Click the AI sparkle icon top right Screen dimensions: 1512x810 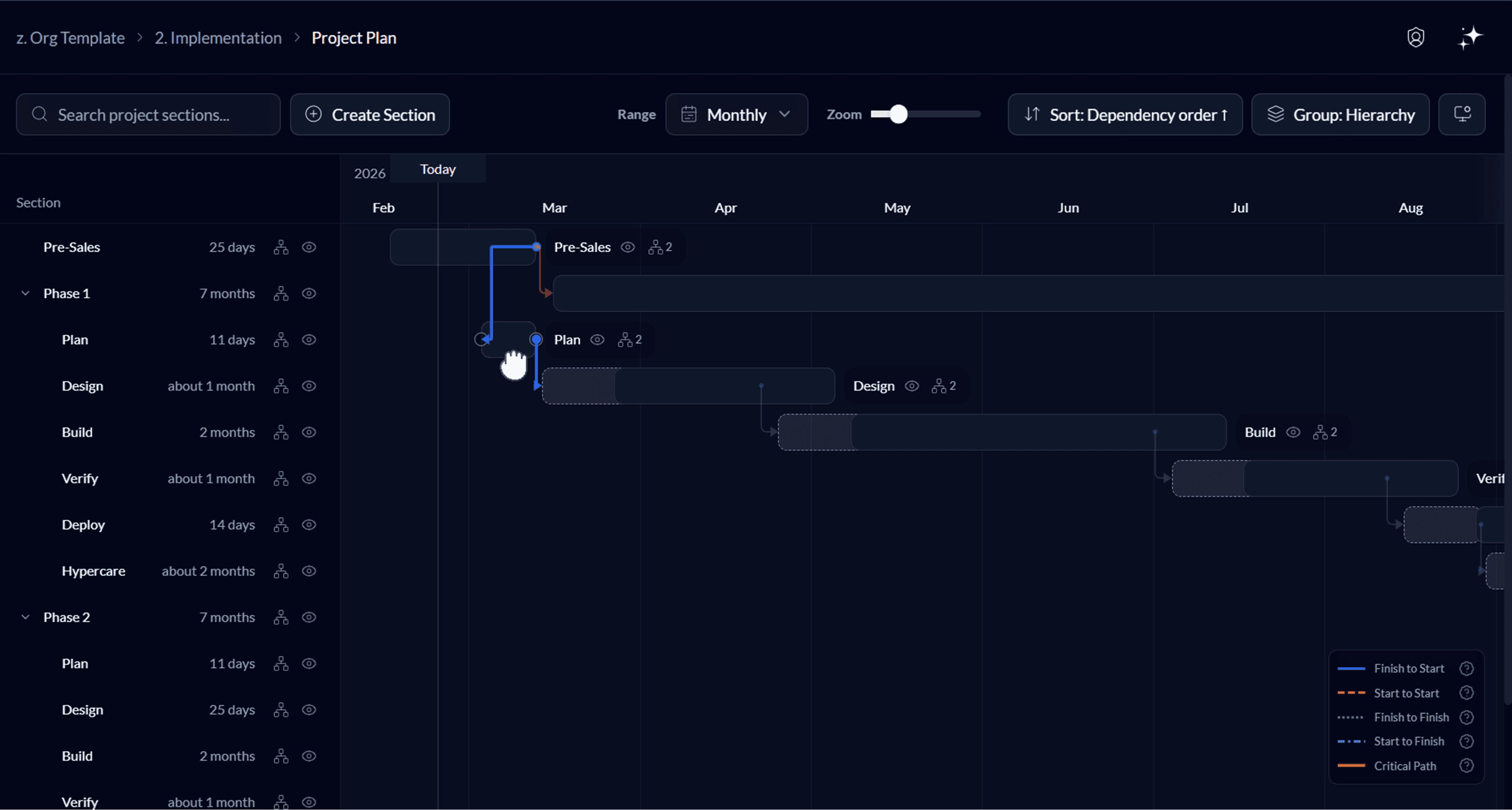1470,38
